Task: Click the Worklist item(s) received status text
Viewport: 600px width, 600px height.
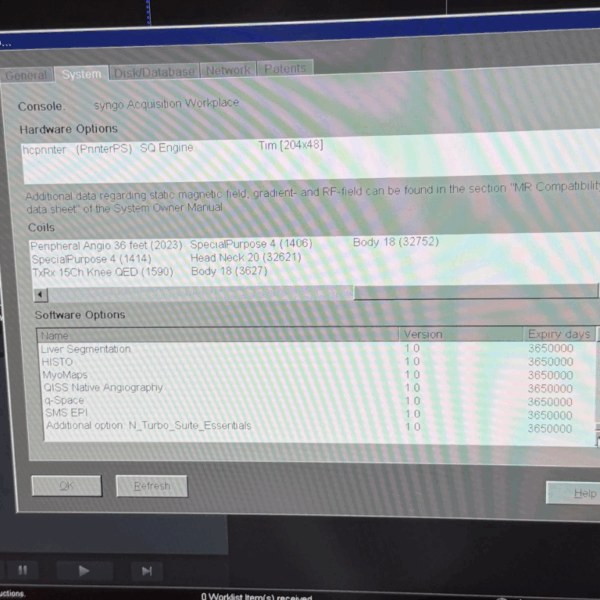Action: 256,596
